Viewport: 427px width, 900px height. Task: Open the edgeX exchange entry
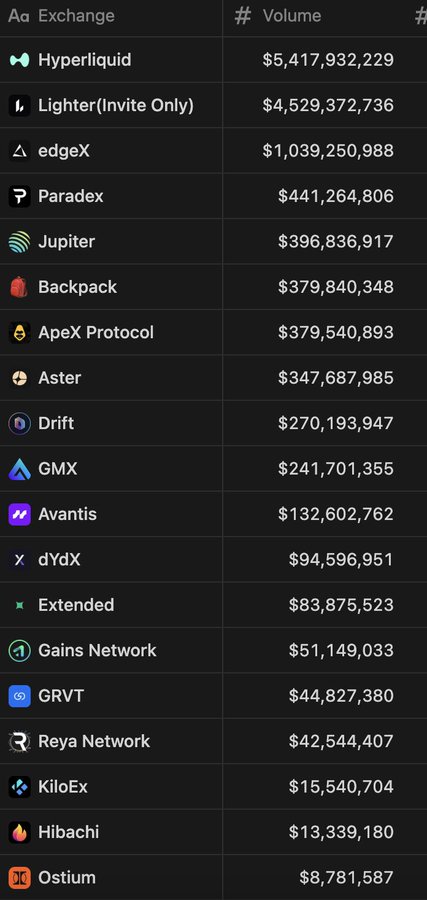click(x=64, y=151)
